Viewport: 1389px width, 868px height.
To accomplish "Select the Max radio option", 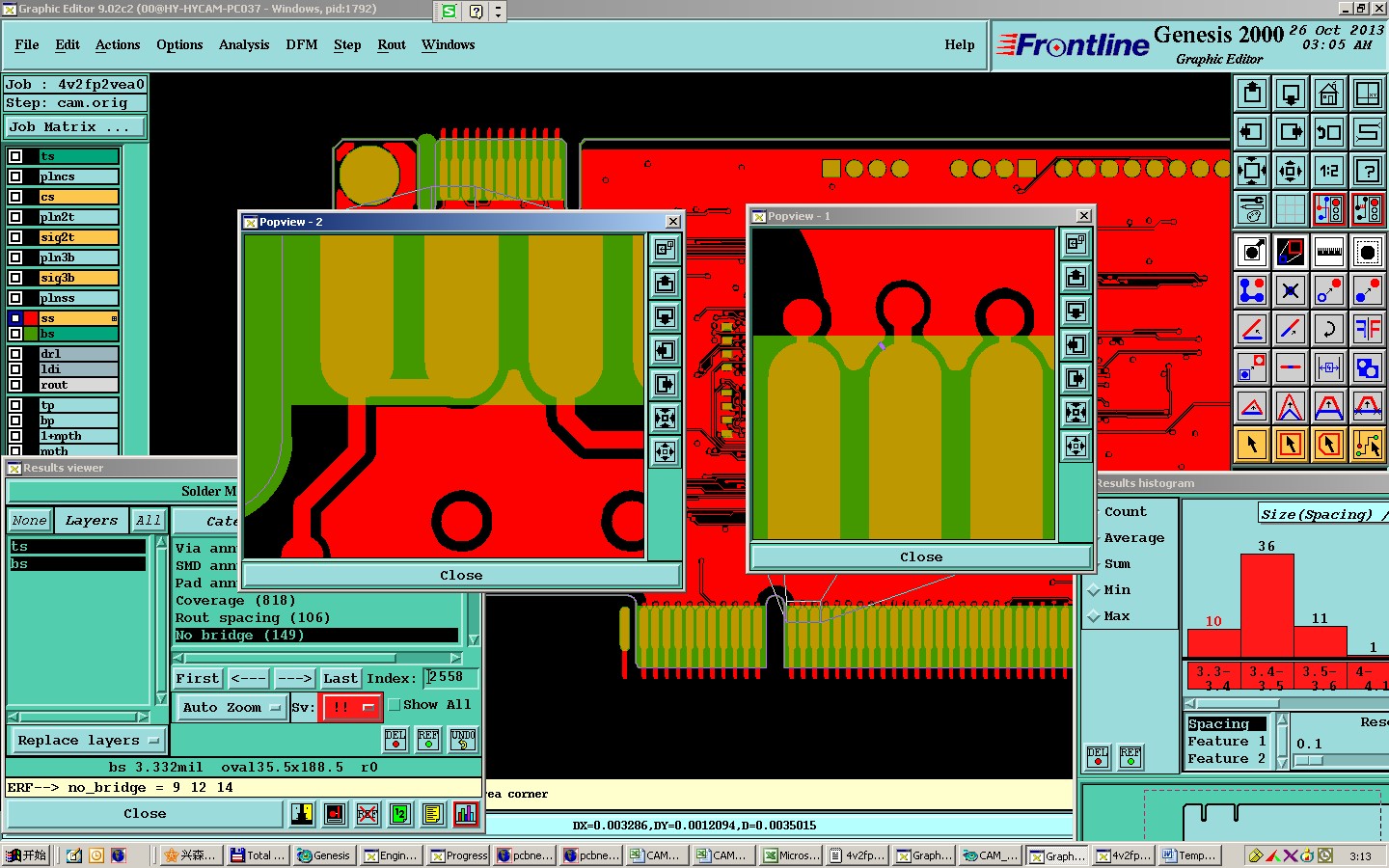I will (x=1094, y=616).
